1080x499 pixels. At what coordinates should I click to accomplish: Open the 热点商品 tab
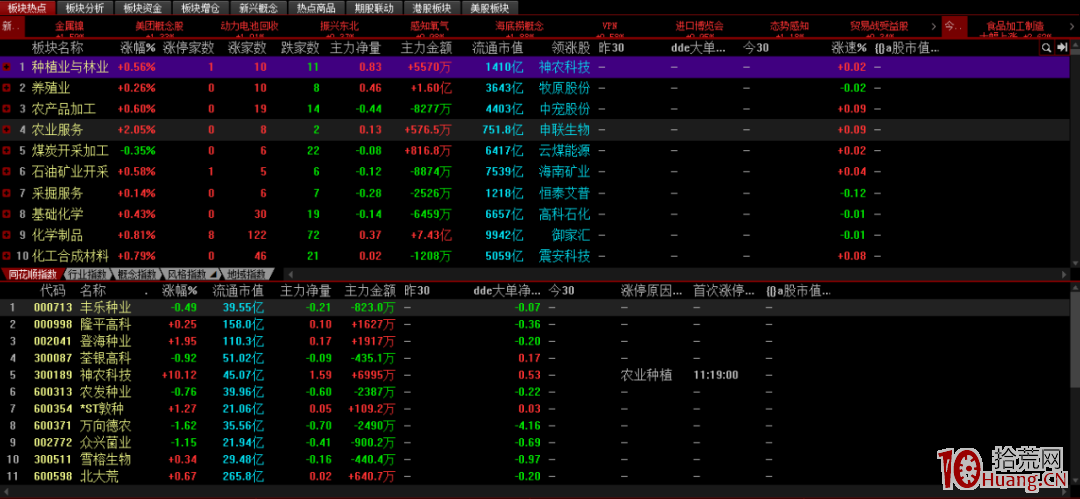pos(316,8)
